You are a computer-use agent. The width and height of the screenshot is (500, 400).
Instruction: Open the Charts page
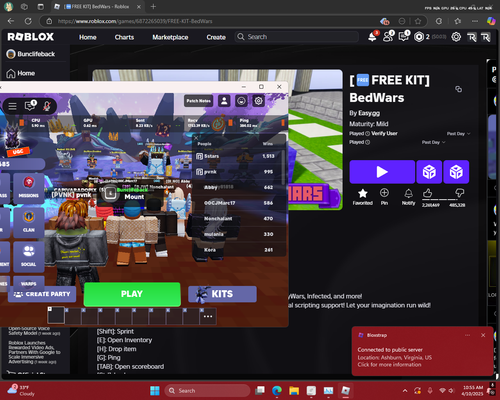pos(124,37)
